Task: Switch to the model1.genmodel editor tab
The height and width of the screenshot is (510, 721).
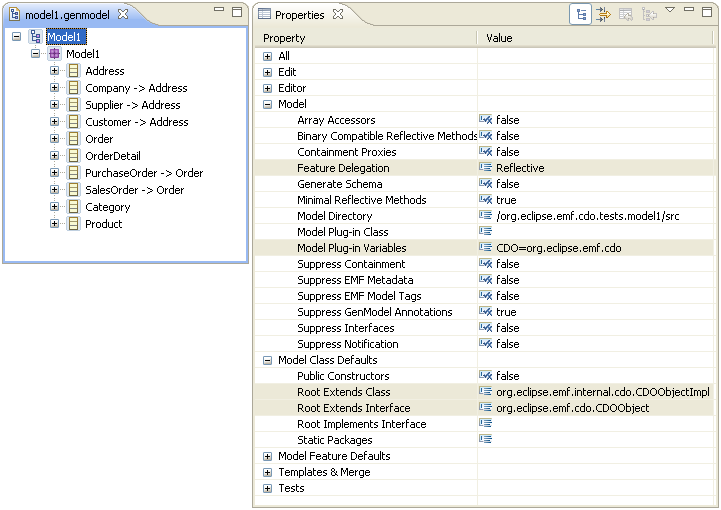Action: click(66, 15)
